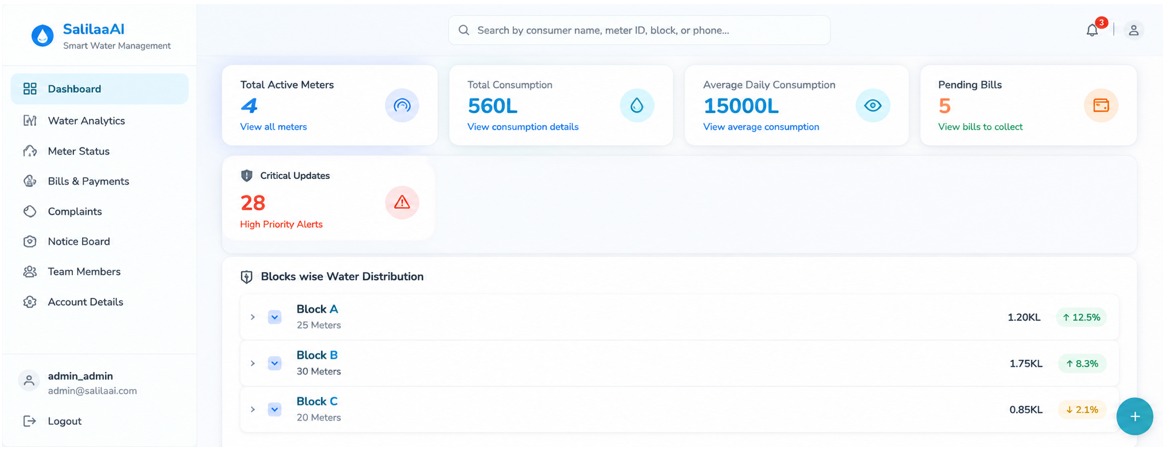The width and height of the screenshot is (1172, 465).
Task: Click the Block B title text
Action: (x=317, y=355)
